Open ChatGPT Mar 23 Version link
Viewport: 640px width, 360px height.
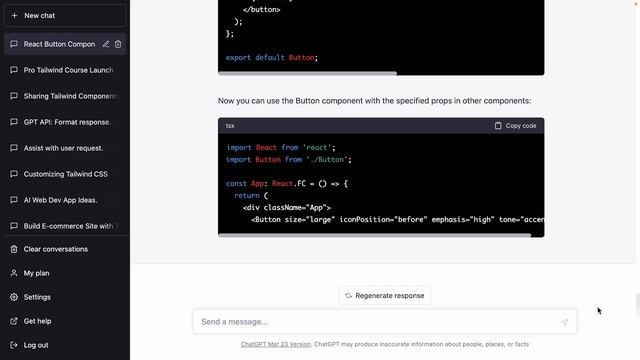pos(276,344)
